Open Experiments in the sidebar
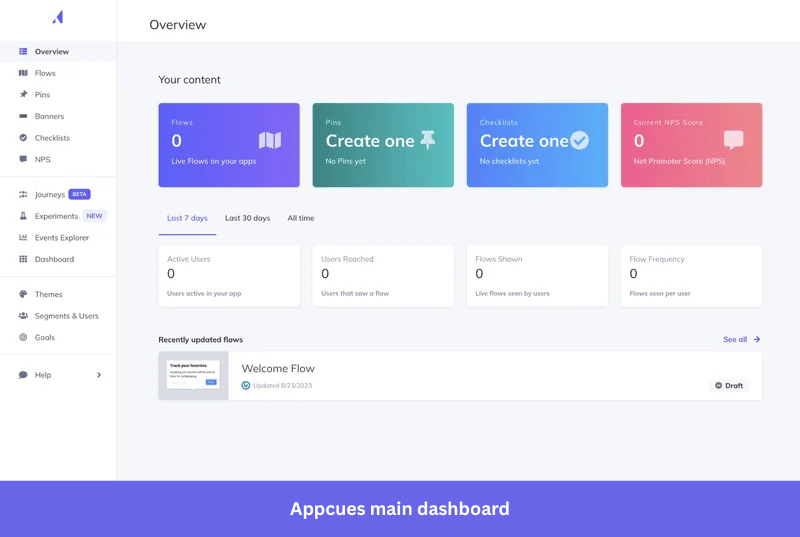The height and width of the screenshot is (537, 800). click(58, 216)
